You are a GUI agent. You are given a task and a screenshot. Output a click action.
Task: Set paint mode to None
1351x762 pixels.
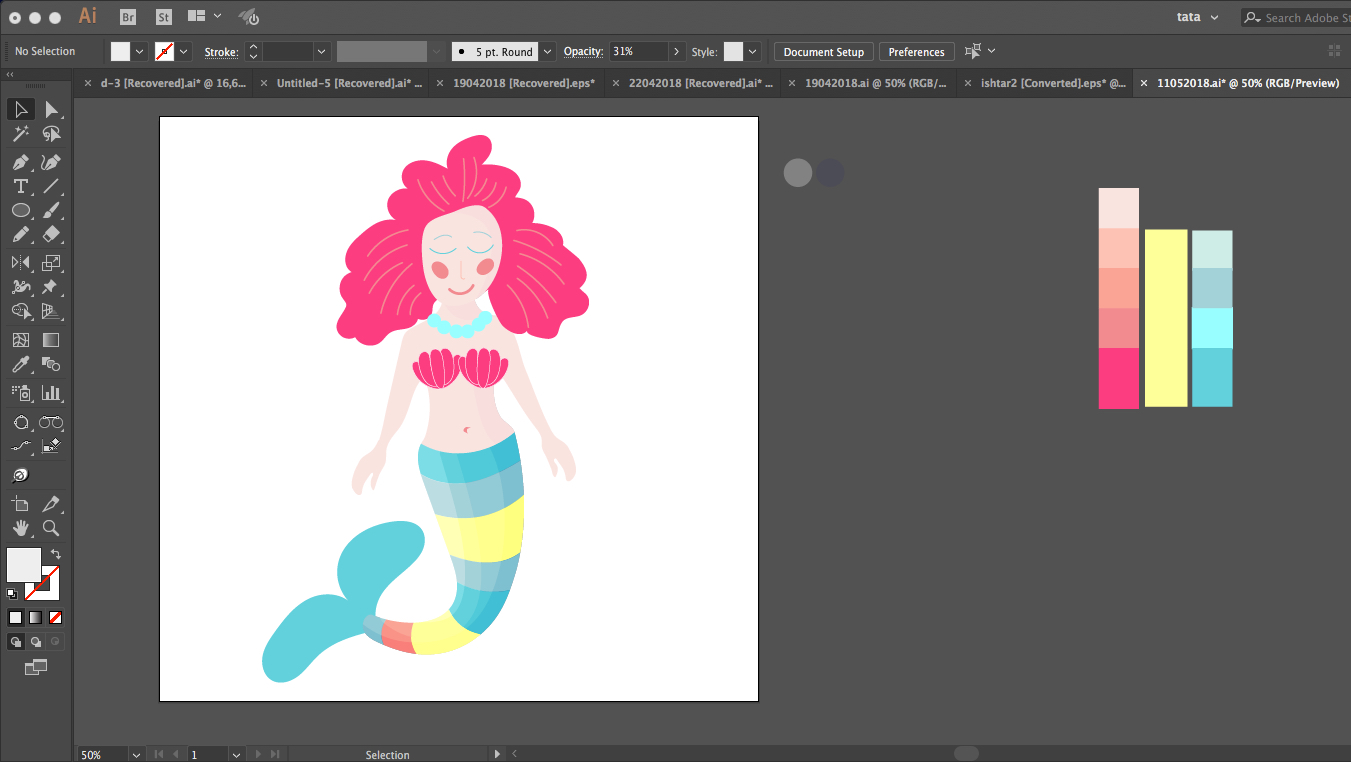tap(56, 617)
